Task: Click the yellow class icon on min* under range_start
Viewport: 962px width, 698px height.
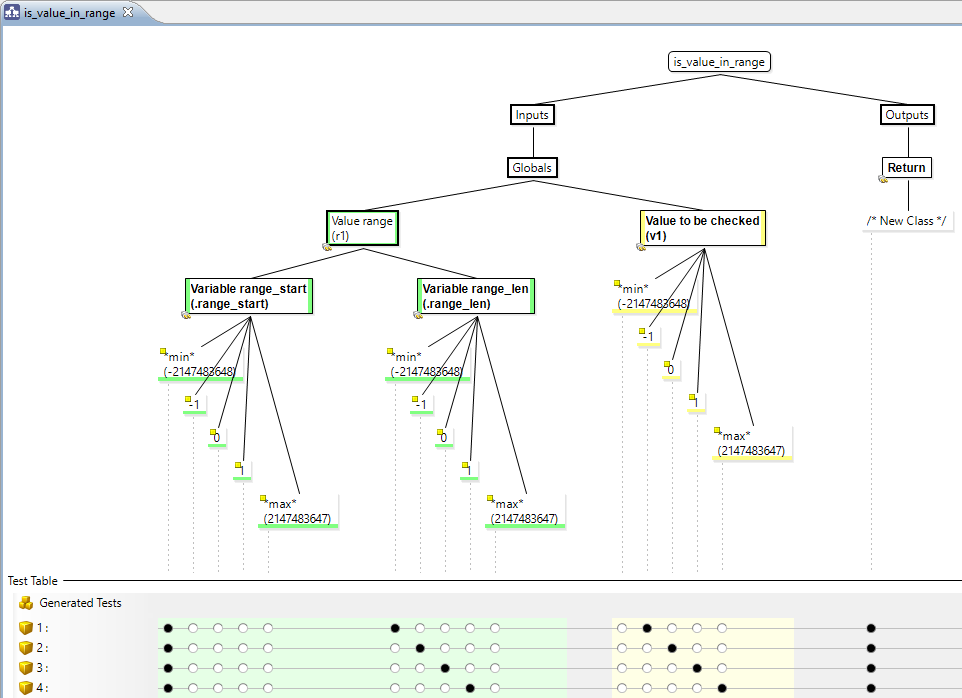Action: tap(163, 350)
